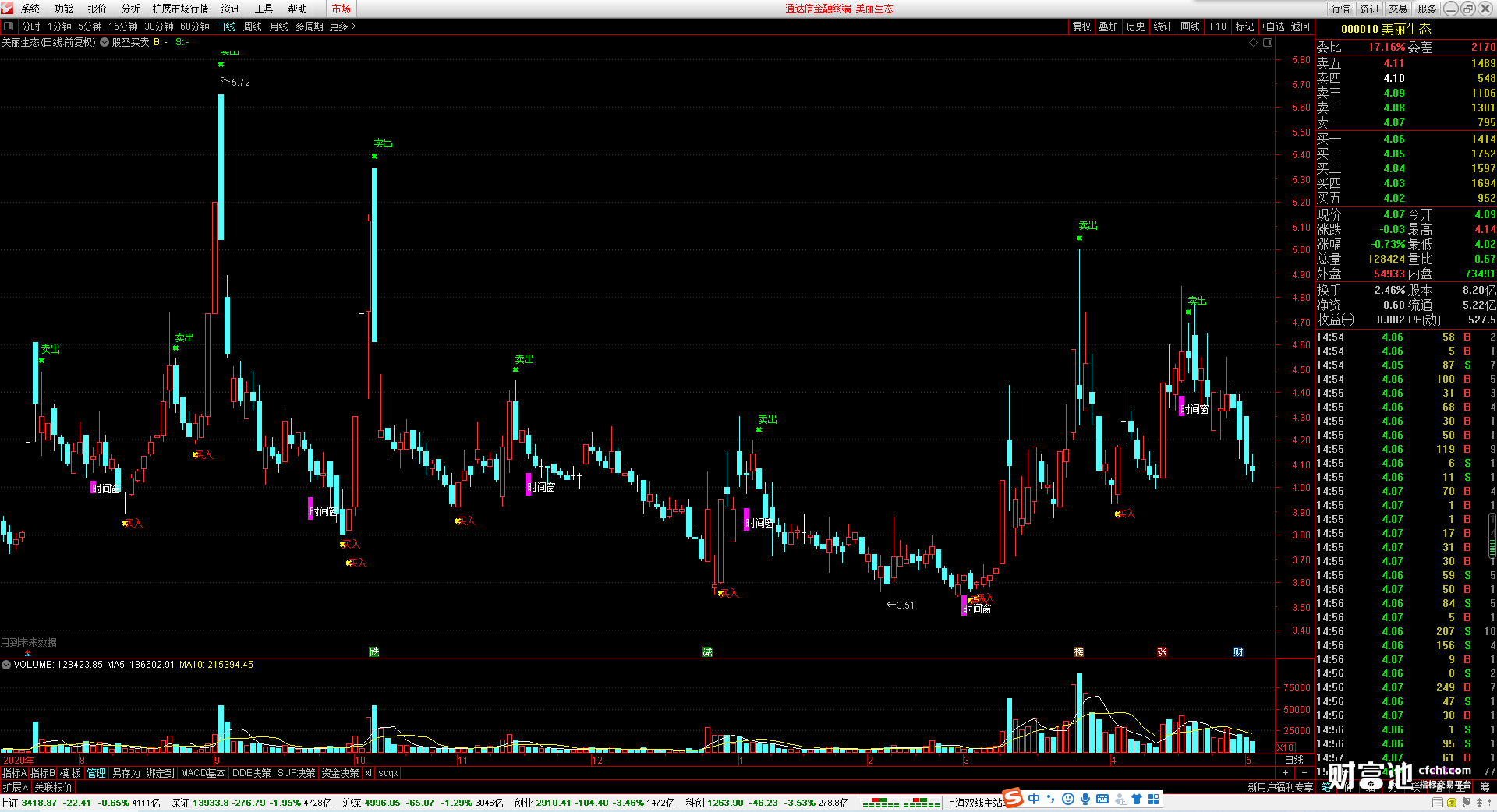Screen dimensions: 1497x812
Task: Click the second connection signal bars indicator
Action: 922,803
